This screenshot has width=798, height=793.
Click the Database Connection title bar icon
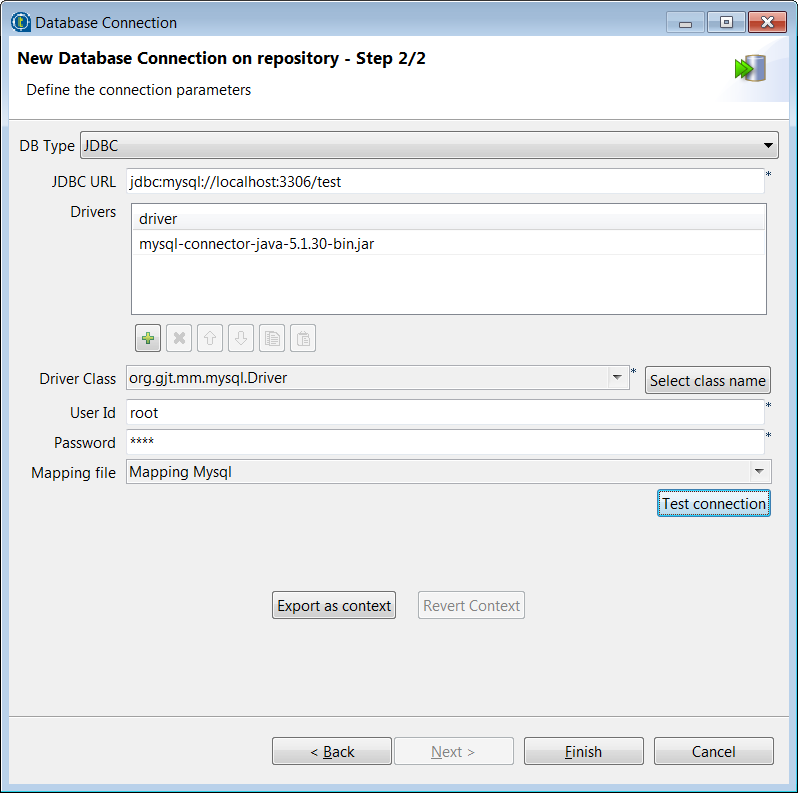pyautogui.click(x=20, y=22)
